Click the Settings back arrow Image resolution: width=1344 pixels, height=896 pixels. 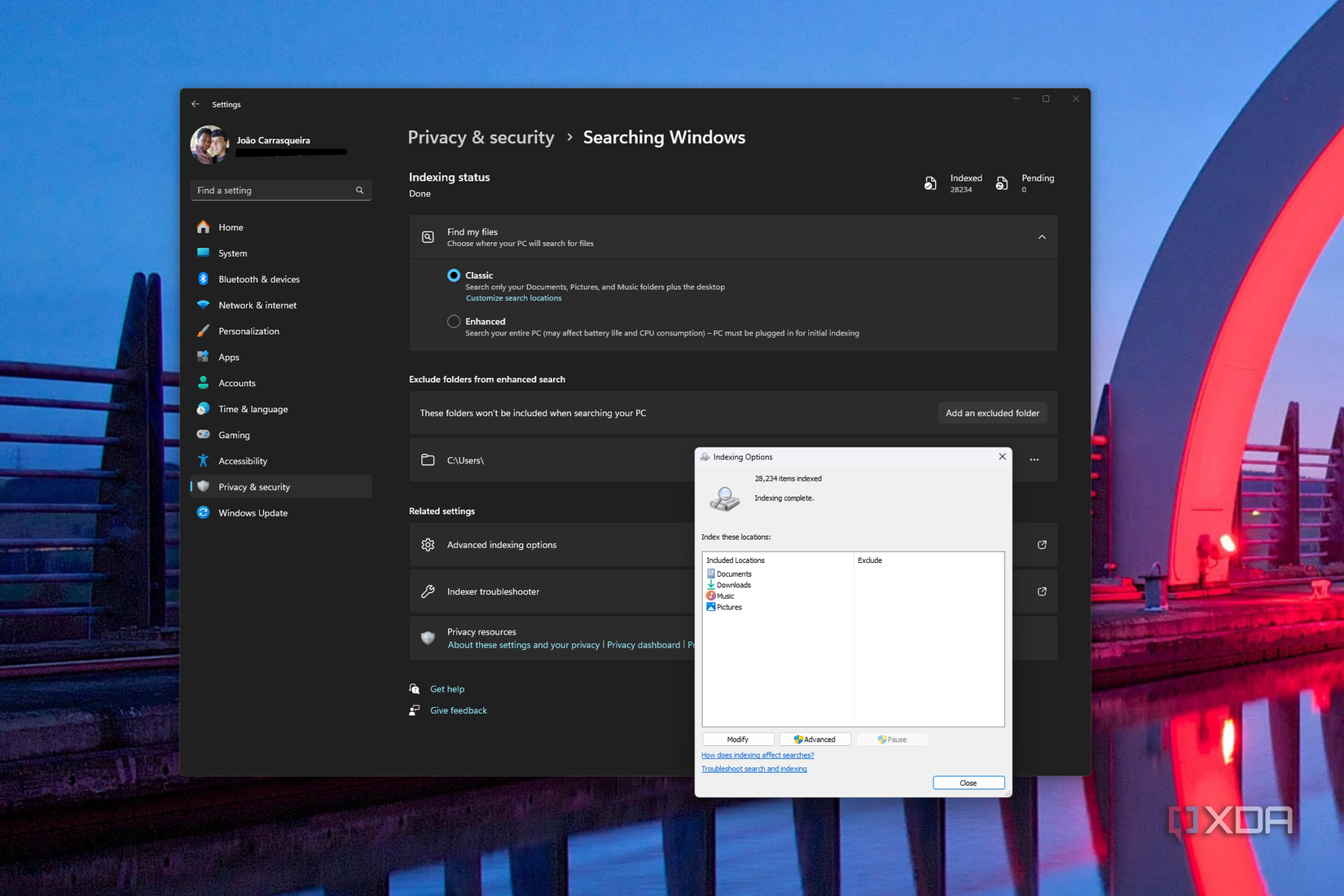[x=195, y=104]
